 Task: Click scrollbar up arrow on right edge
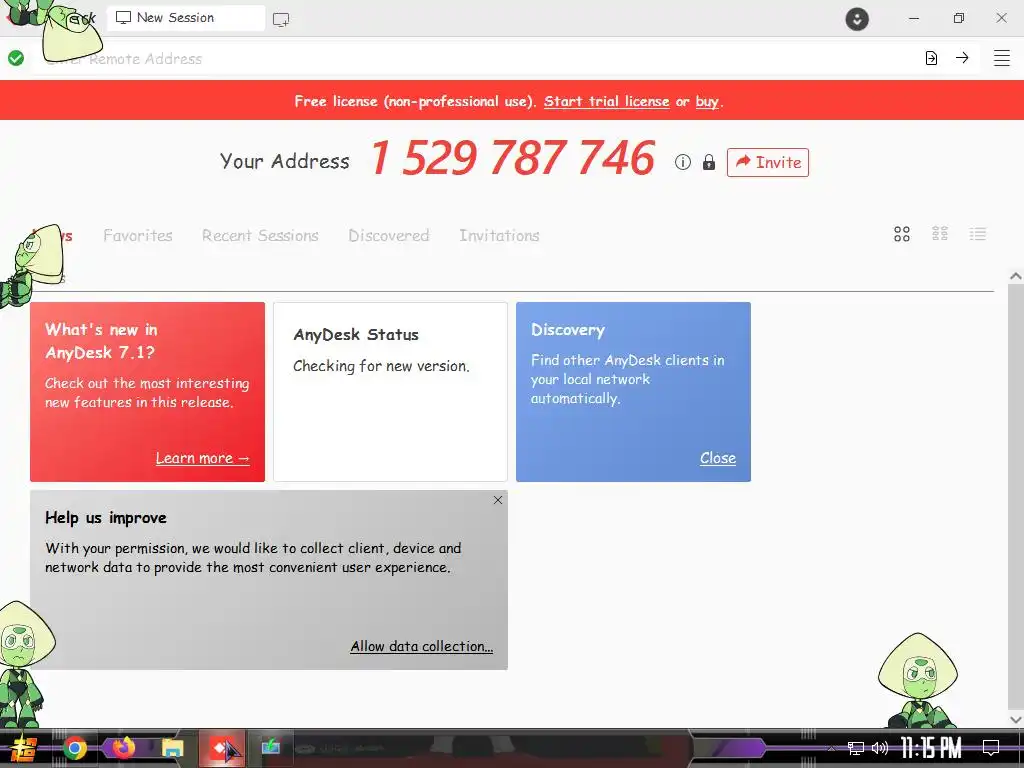[1016, 276]
